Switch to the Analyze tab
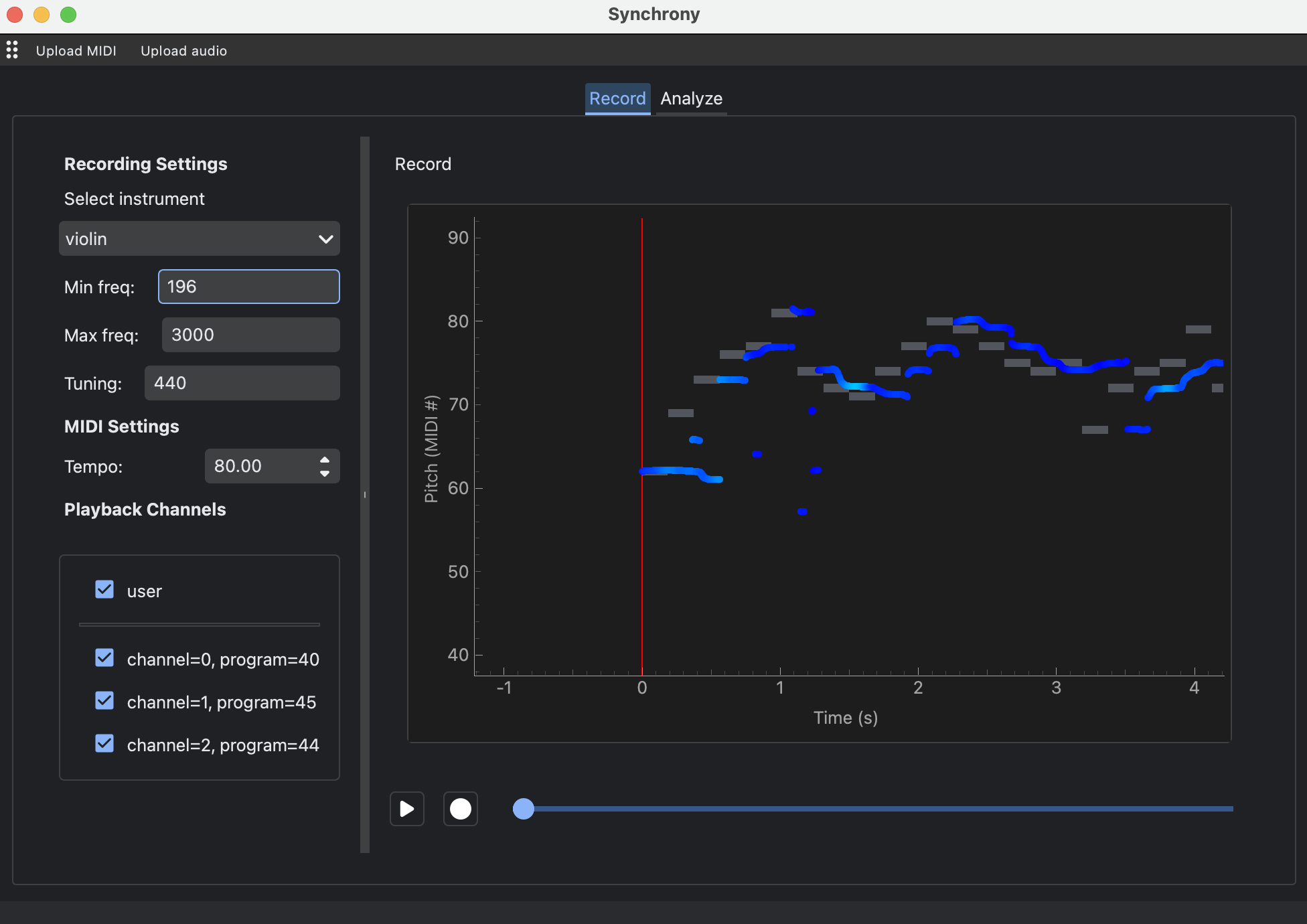This screenshot has width=1307, height=924. (691, 98)
